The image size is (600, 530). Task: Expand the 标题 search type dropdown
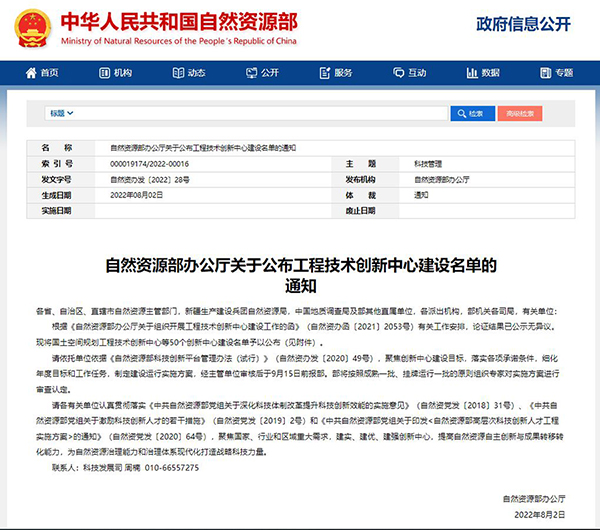[61, 113]
